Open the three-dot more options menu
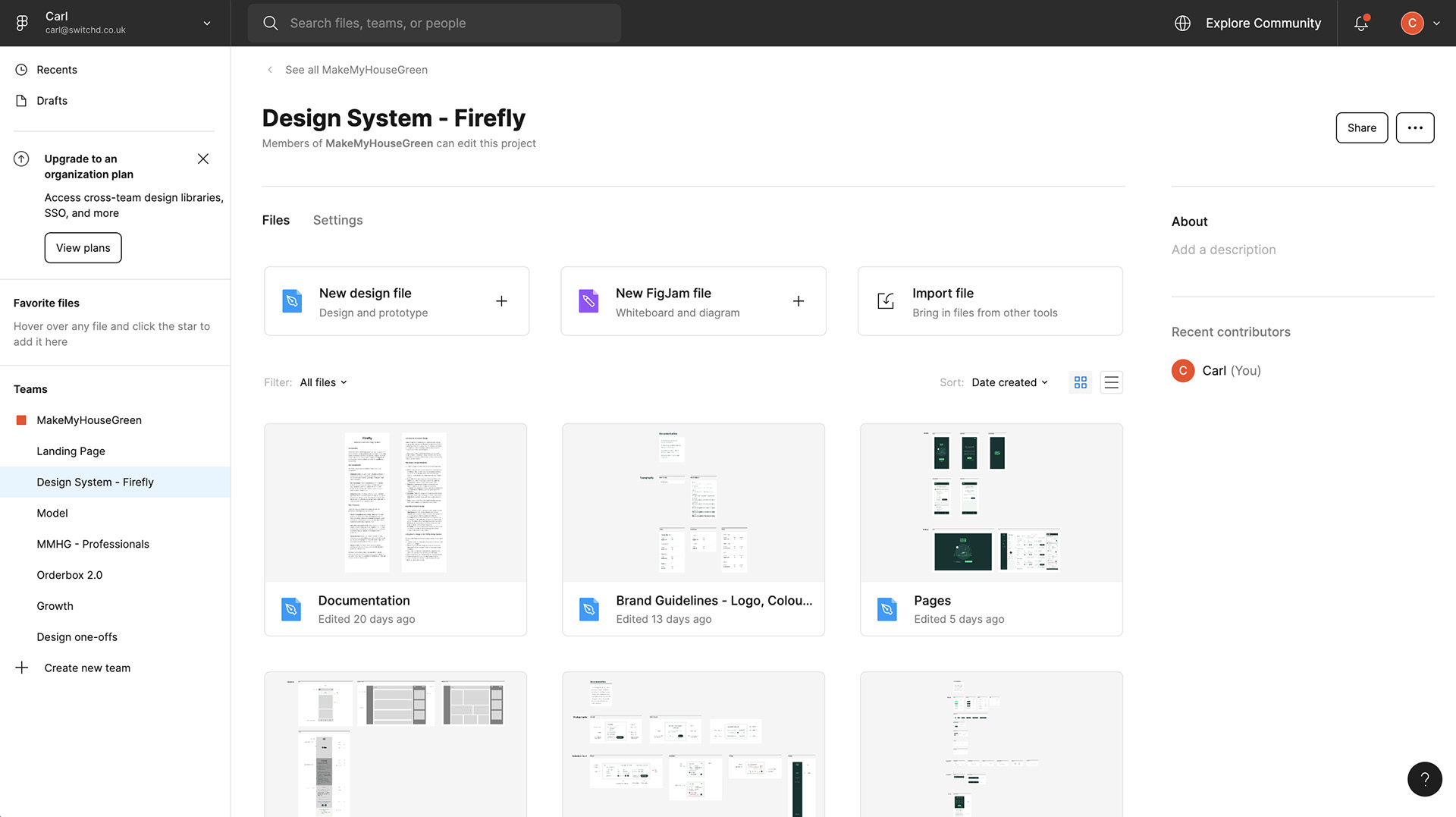 (x=1415, y=127)
